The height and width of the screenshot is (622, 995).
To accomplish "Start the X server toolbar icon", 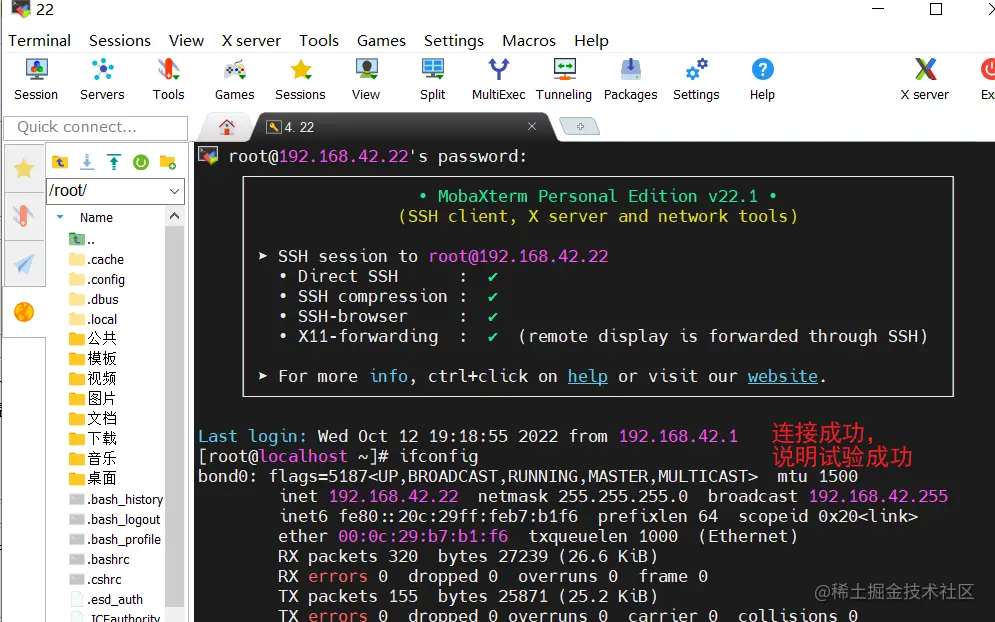I will pos(925,79).
